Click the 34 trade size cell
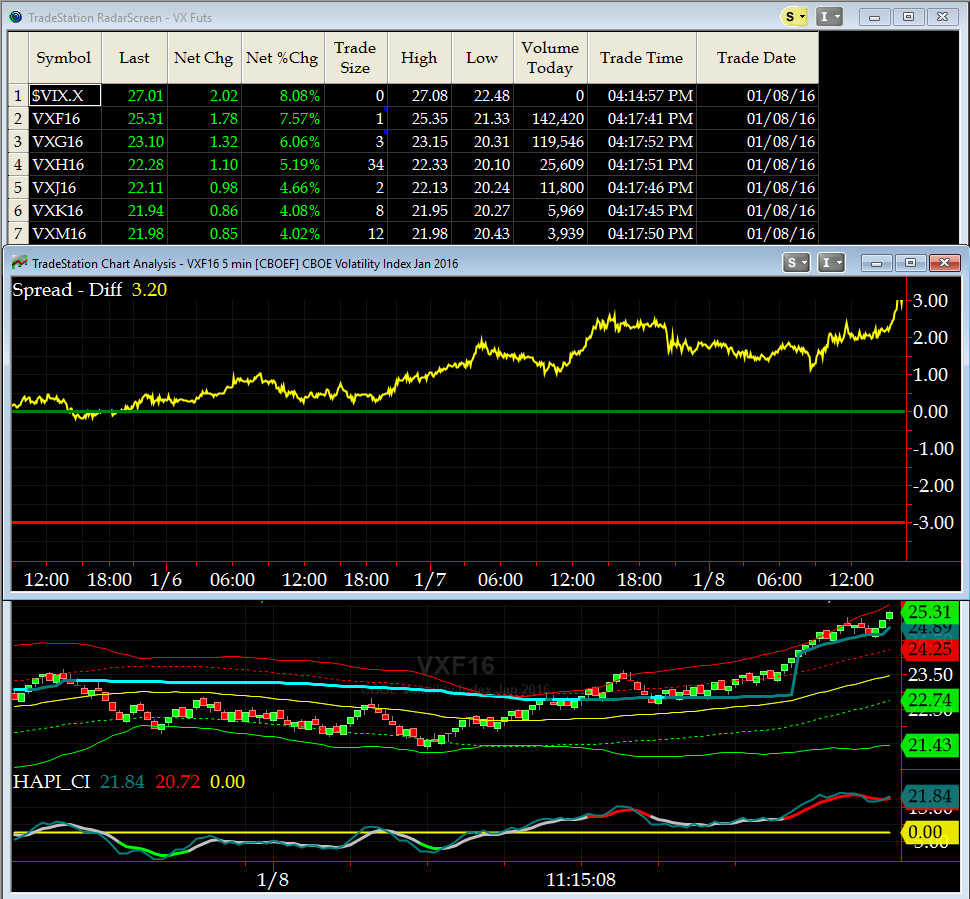Viewport: 970px width, 899px height. pos(356,165)
